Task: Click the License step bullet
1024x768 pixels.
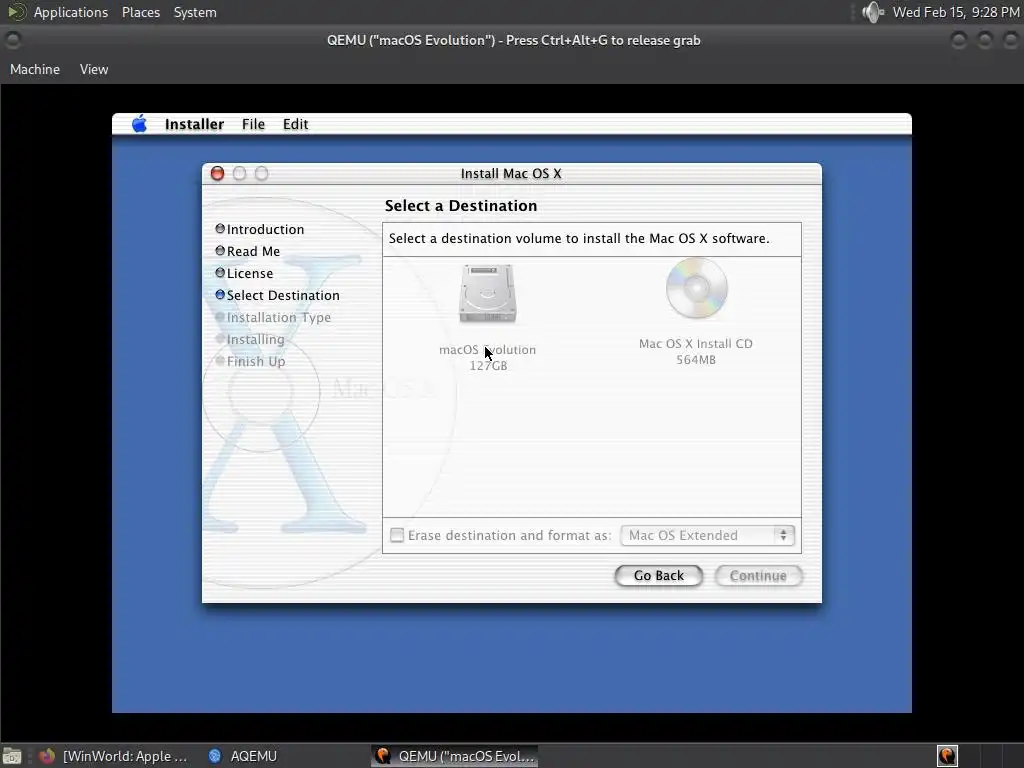Action: coord(220,272)
